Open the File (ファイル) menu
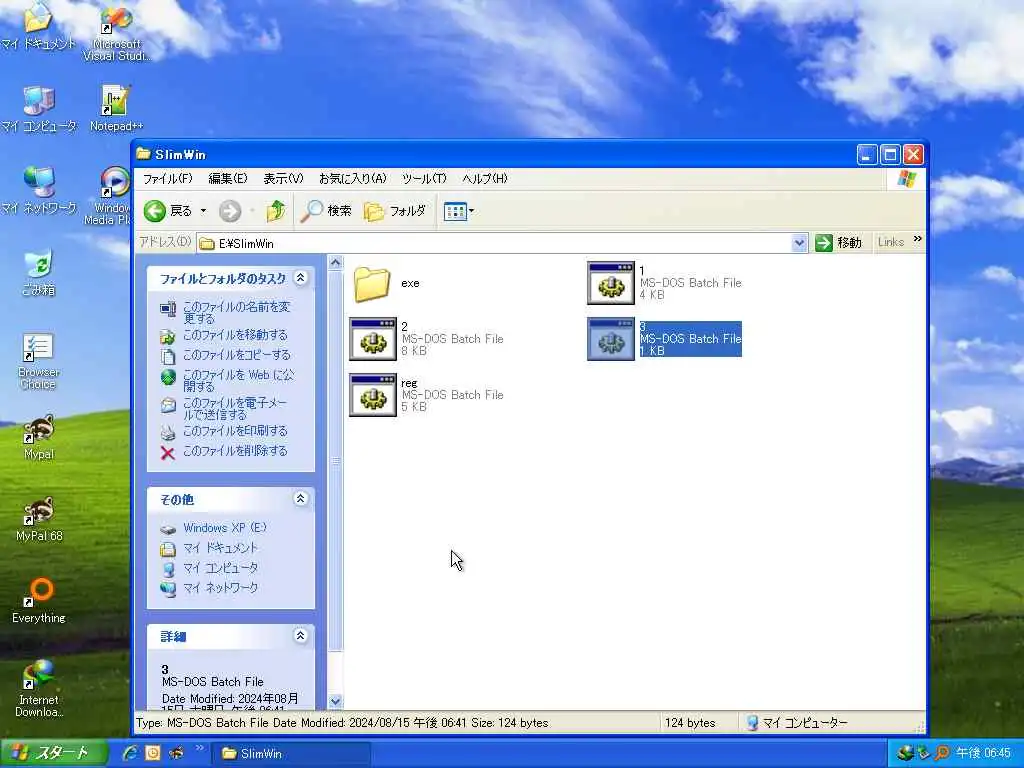 (167, 178)
